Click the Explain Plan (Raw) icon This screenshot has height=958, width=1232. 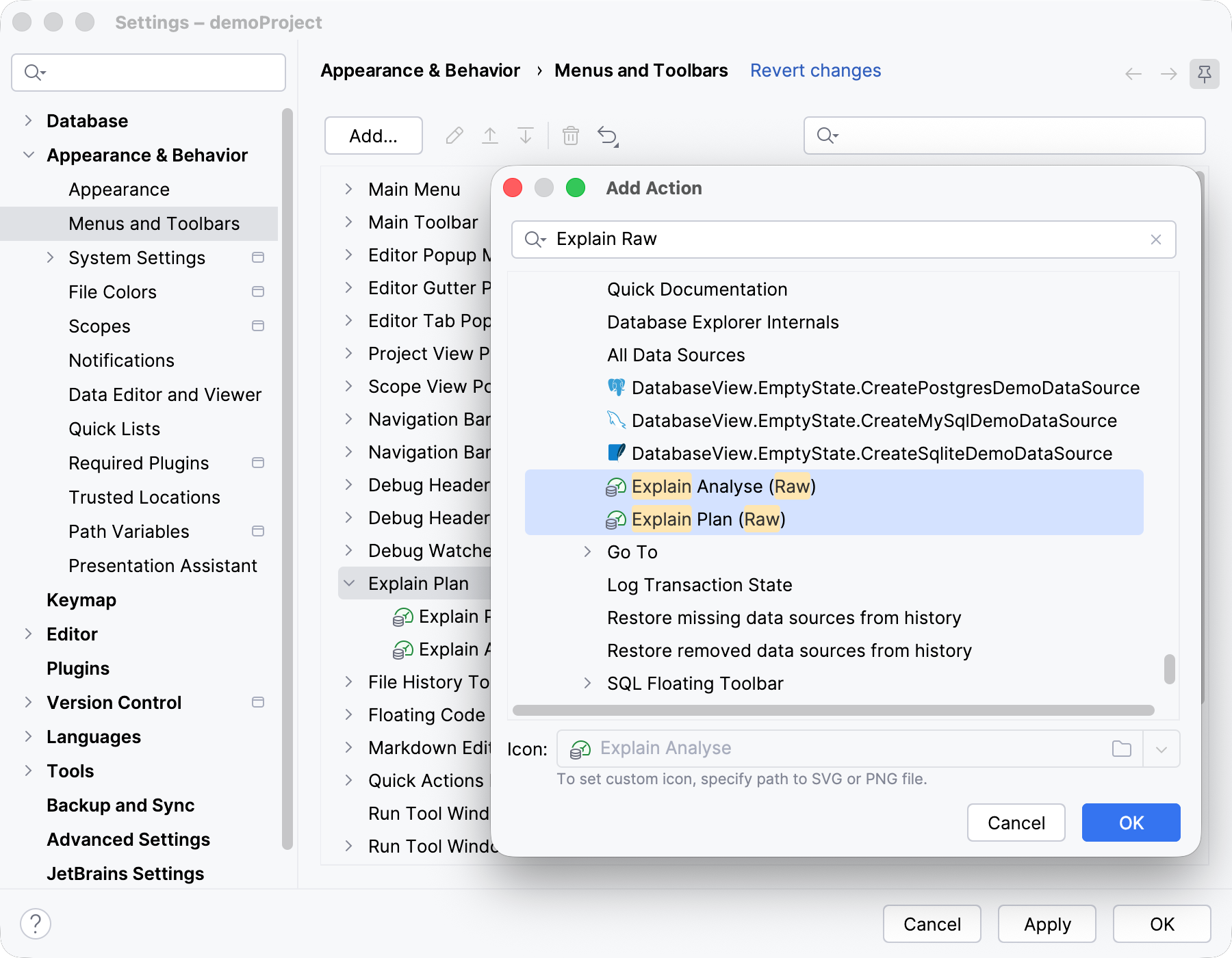pos(616,519)
